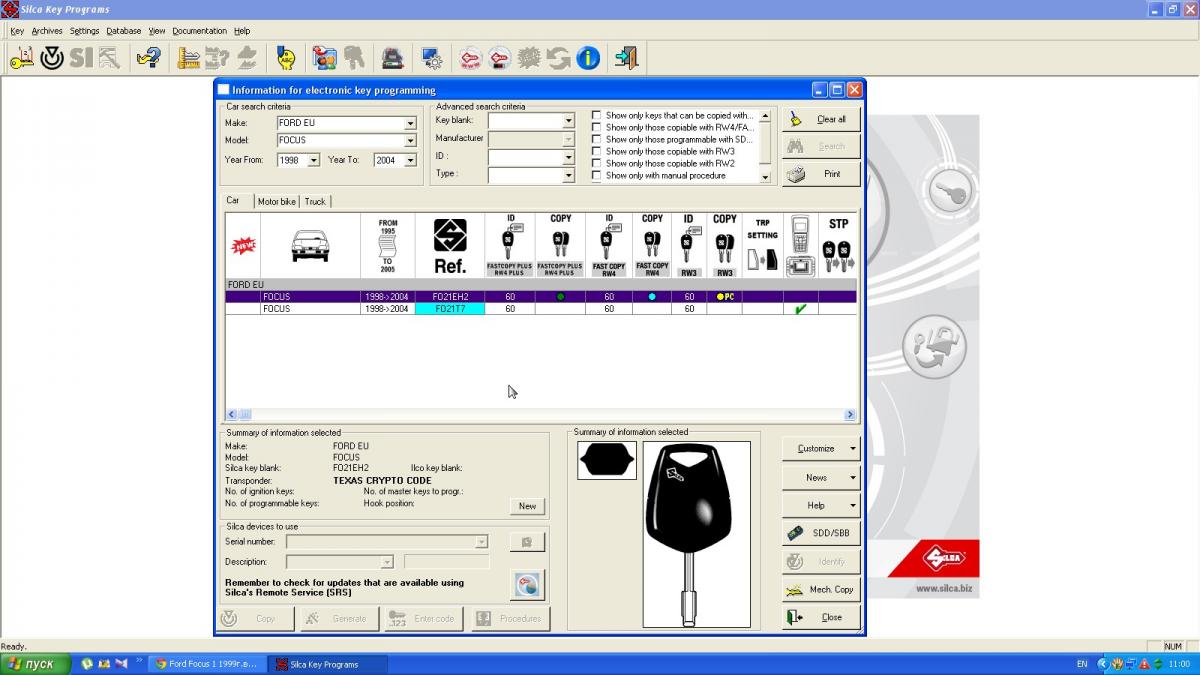Check 'Show only with manual procedure' option
1200x675 pixels.
coord(597,175)
